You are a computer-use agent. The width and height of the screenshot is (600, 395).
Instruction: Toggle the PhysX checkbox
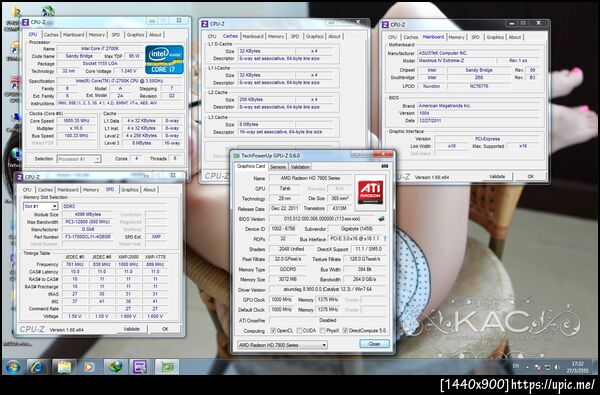(x=323, y=330)
